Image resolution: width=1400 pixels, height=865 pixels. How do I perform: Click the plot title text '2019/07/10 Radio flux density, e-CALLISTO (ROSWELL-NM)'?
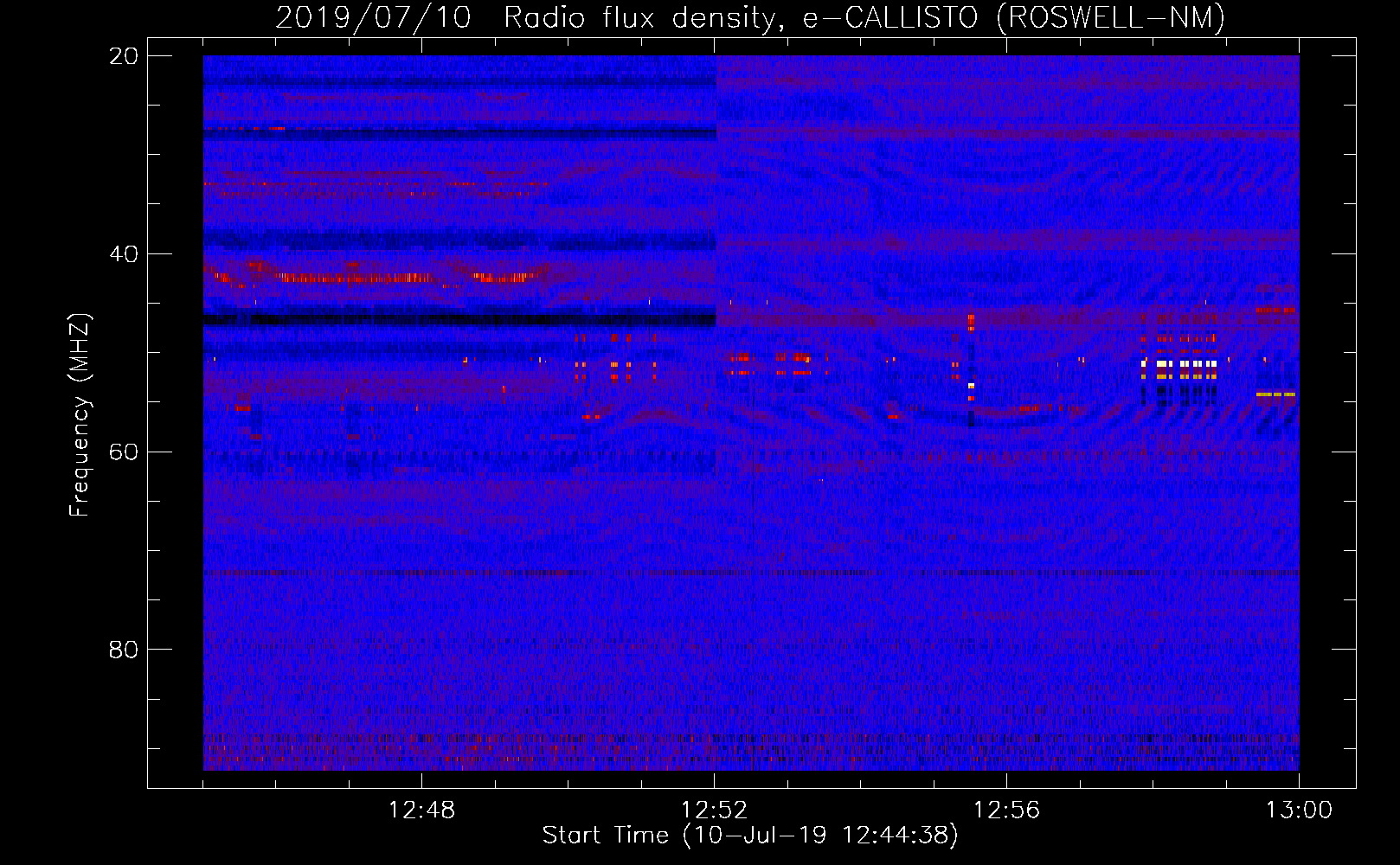[x=750, y=18]
